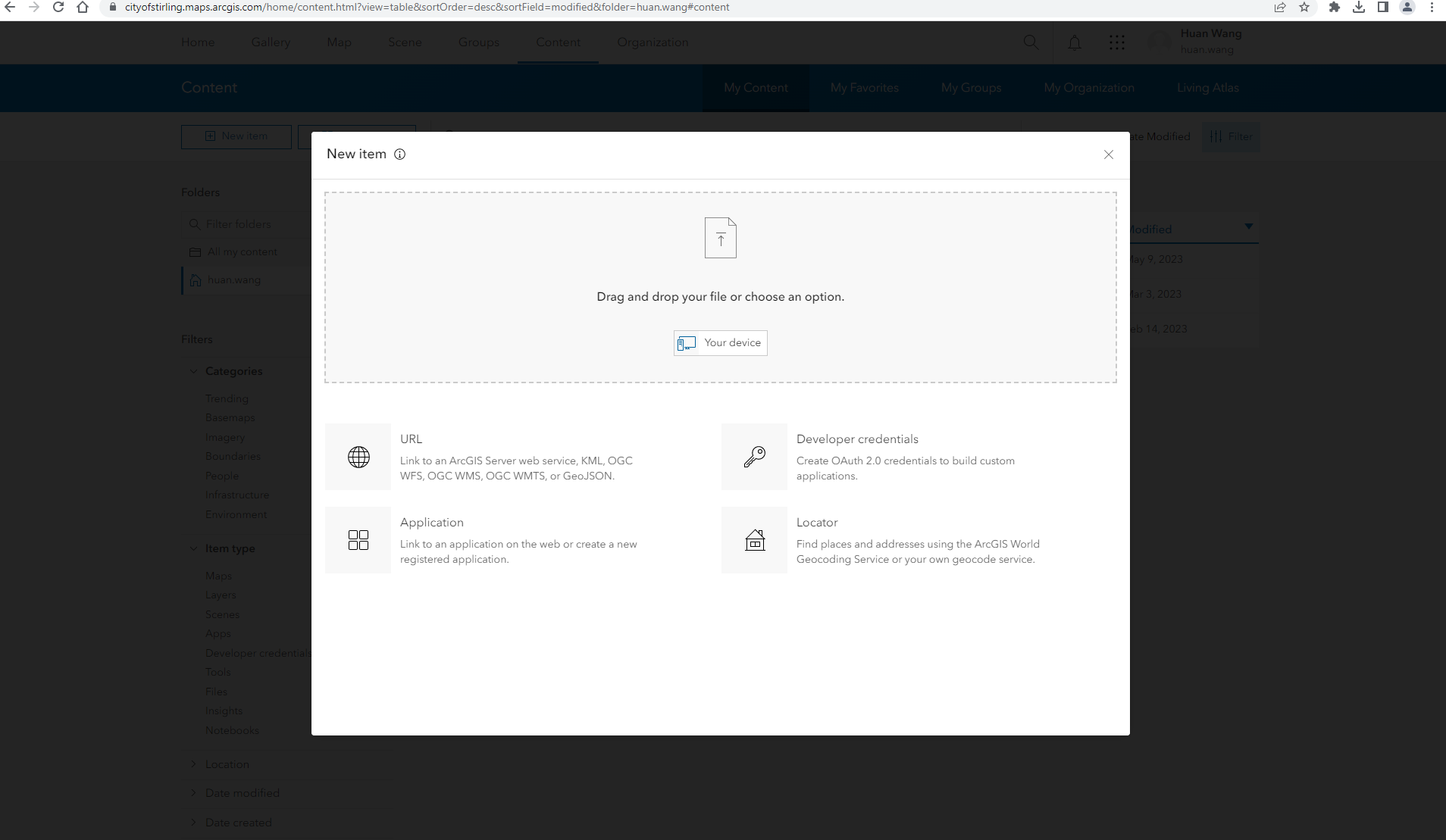
Task: Select the Locator house icon
Action: coord(755,540)
